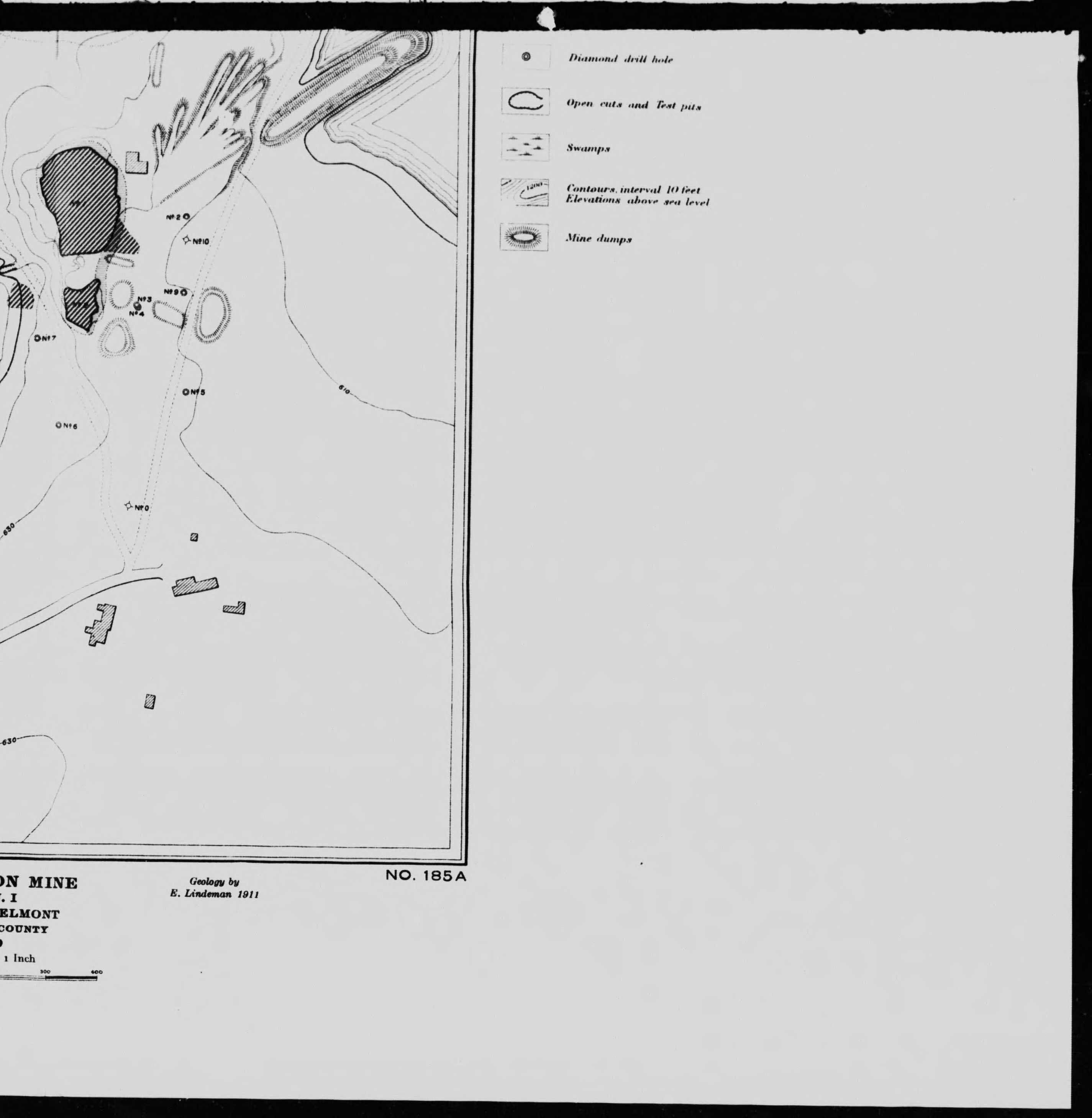Click drill hole No. 10 star marker

pos(186,240)
